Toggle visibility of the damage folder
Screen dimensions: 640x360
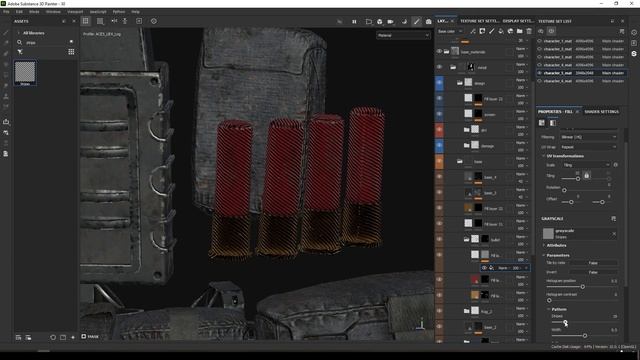click(439, 145)
